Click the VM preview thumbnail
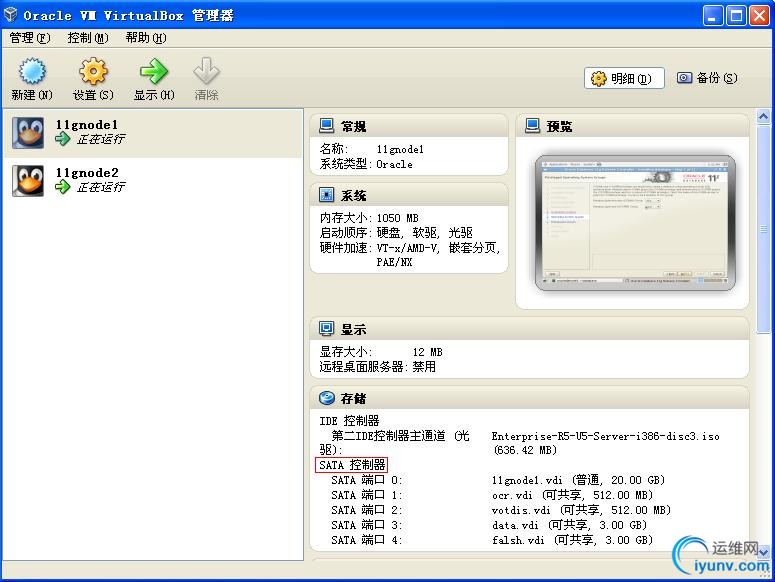775x582 pixels. [x=635, y=223]
